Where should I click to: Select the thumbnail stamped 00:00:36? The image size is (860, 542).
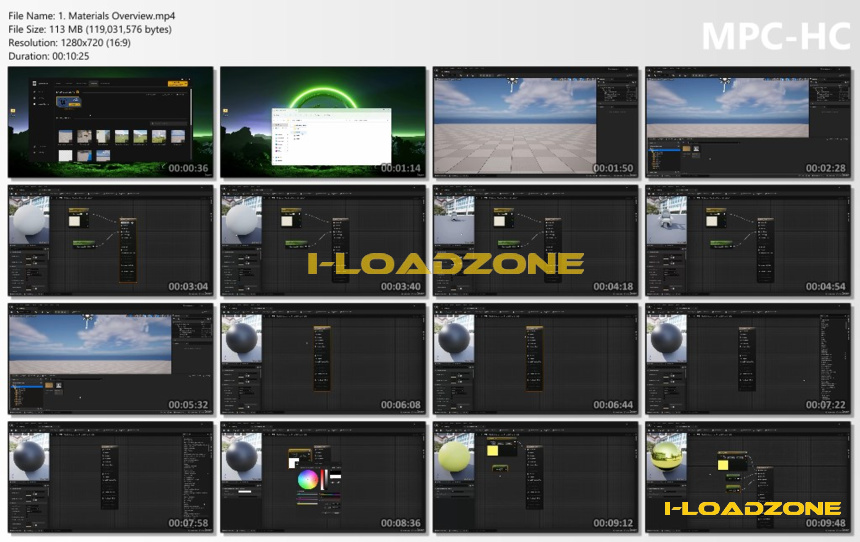coord(111,122)
